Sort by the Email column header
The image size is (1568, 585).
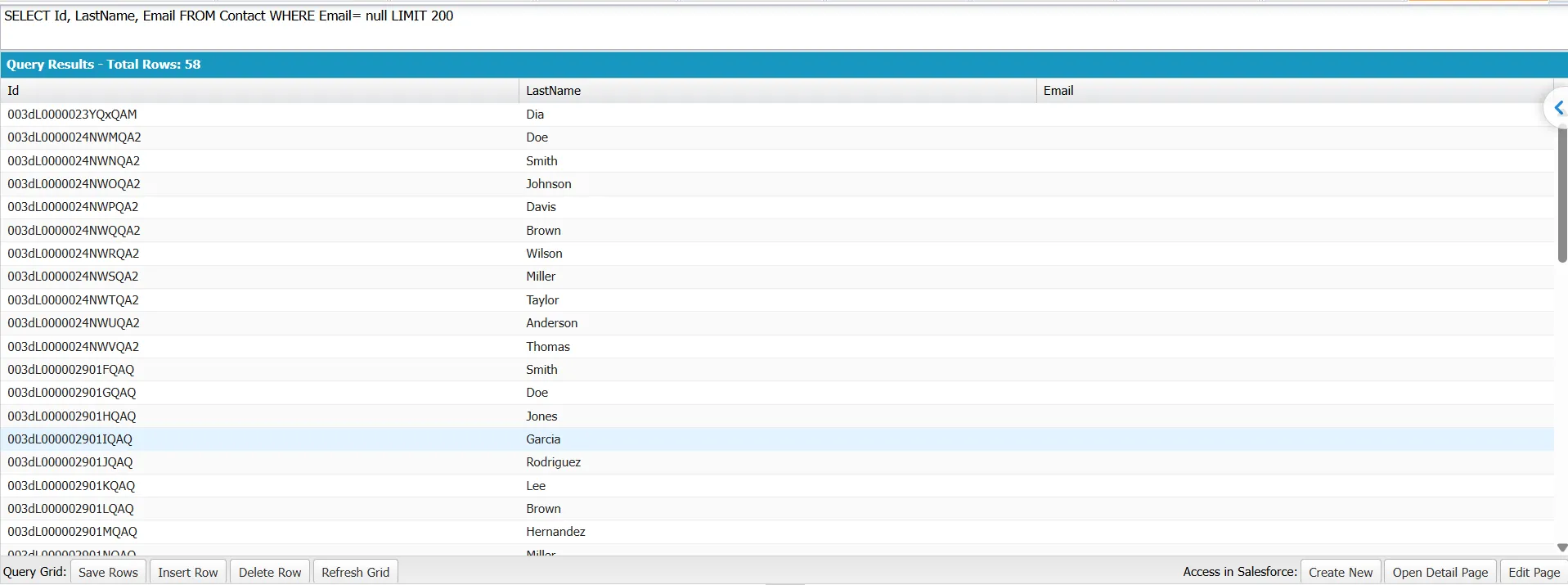click(1295, 91)
